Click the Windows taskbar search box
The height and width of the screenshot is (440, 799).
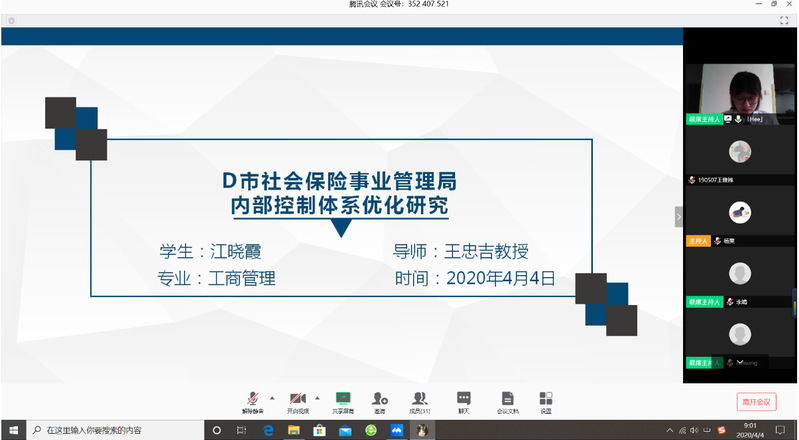(110, 430)
